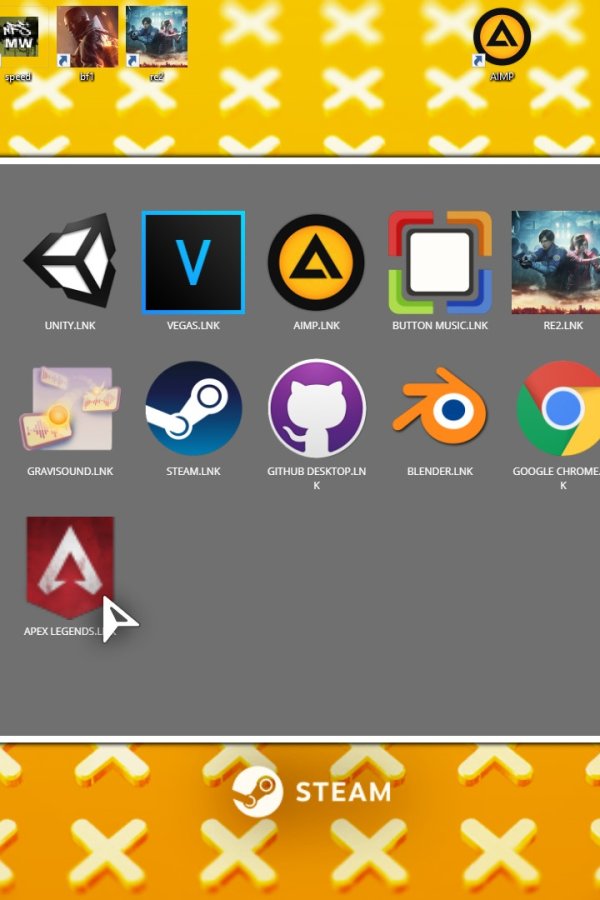Launch GitHub Desktop shortcut
This screenshot has width=600, height=900.
[x=316, y=408]
